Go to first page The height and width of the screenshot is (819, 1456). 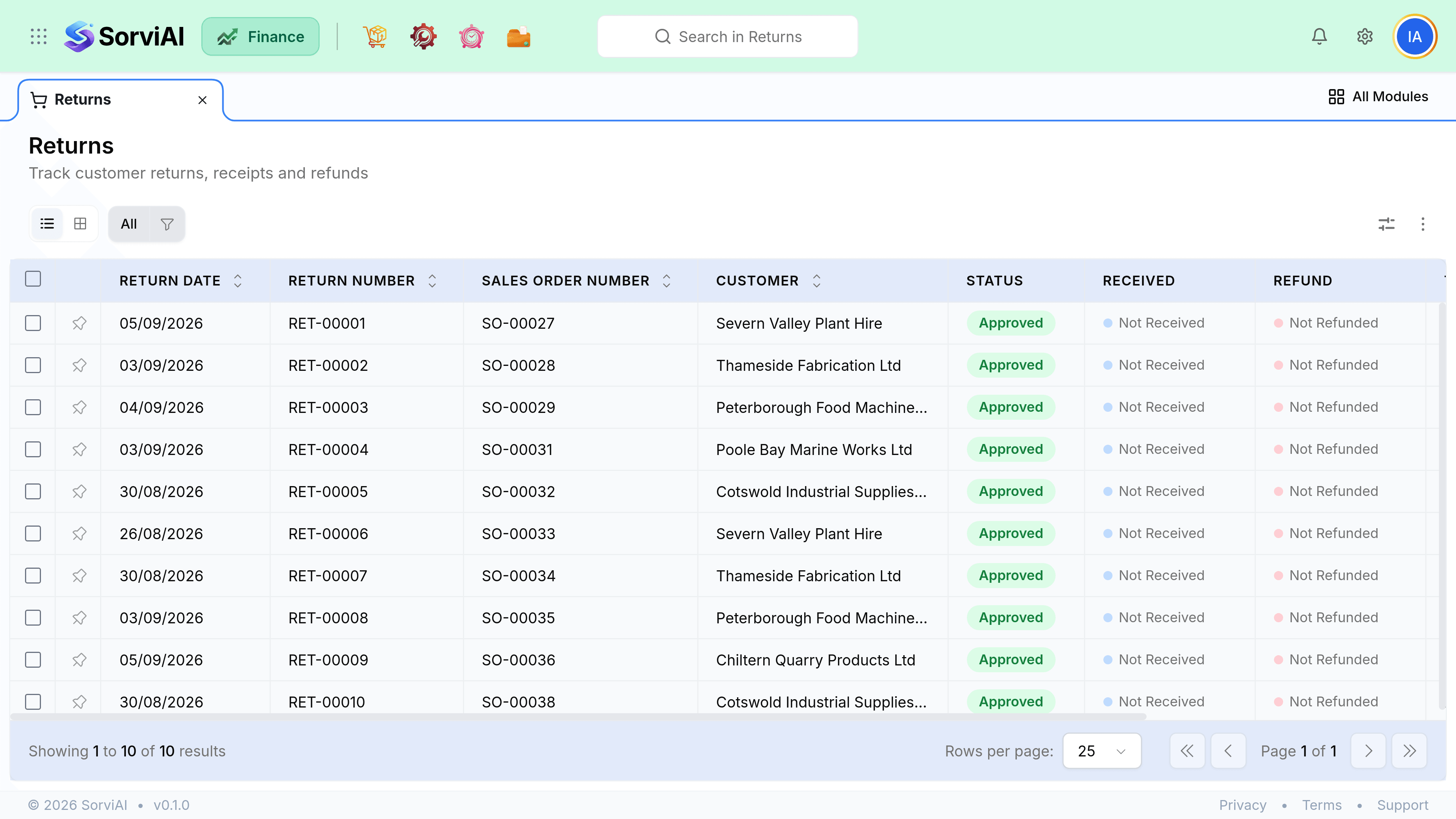point(1187,751)
